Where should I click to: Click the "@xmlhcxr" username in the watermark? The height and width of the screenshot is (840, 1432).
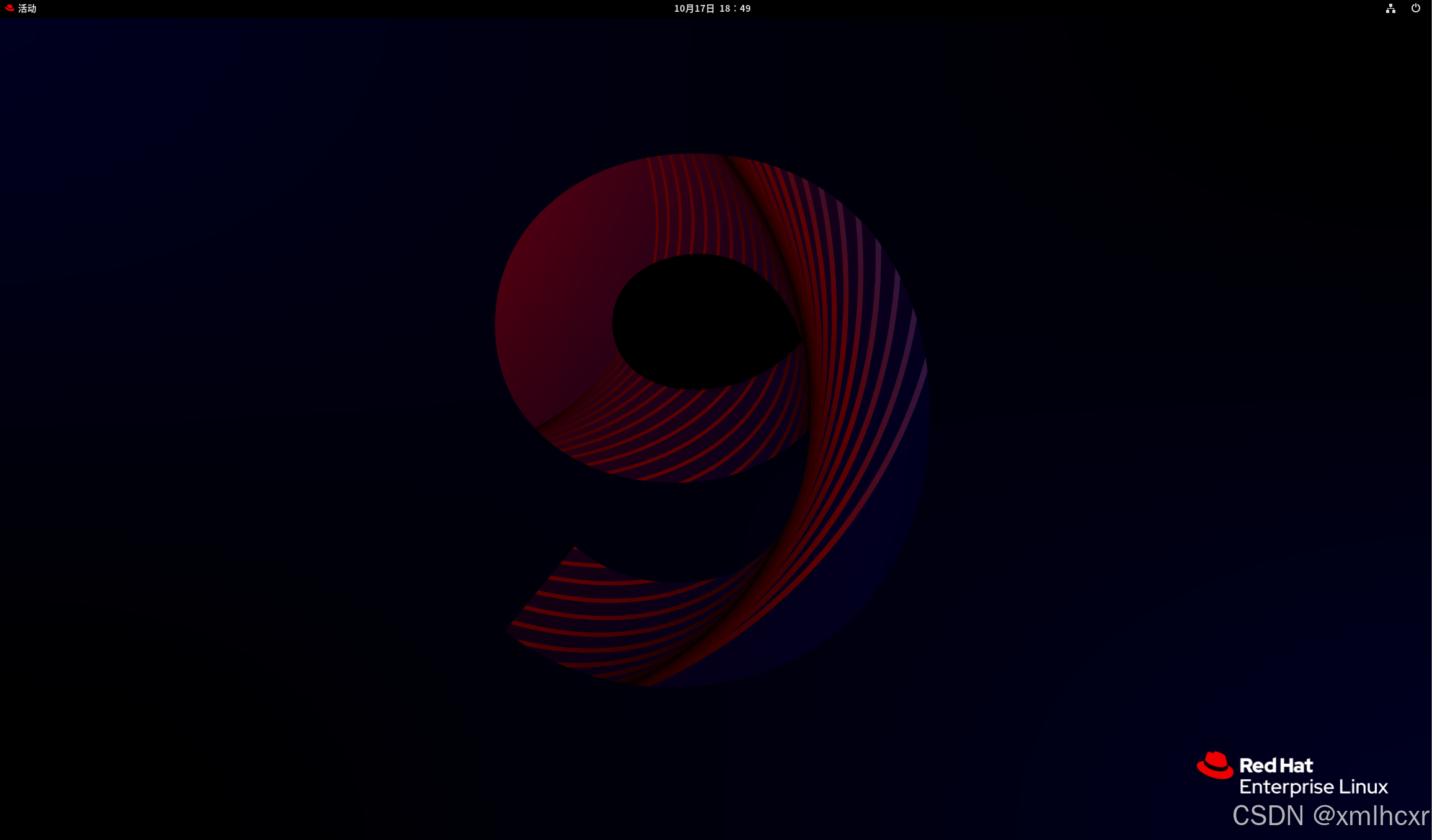tap(1371, 816)
